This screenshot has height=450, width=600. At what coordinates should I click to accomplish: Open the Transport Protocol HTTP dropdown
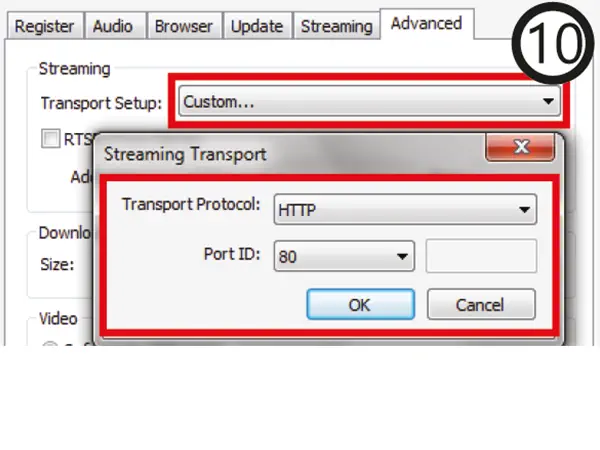[x=405, y=209]
